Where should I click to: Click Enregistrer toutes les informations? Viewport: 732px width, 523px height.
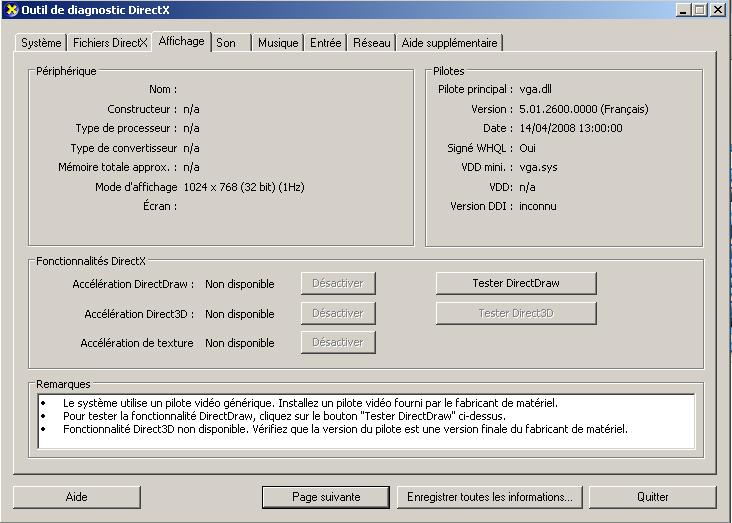coord(490,497)
